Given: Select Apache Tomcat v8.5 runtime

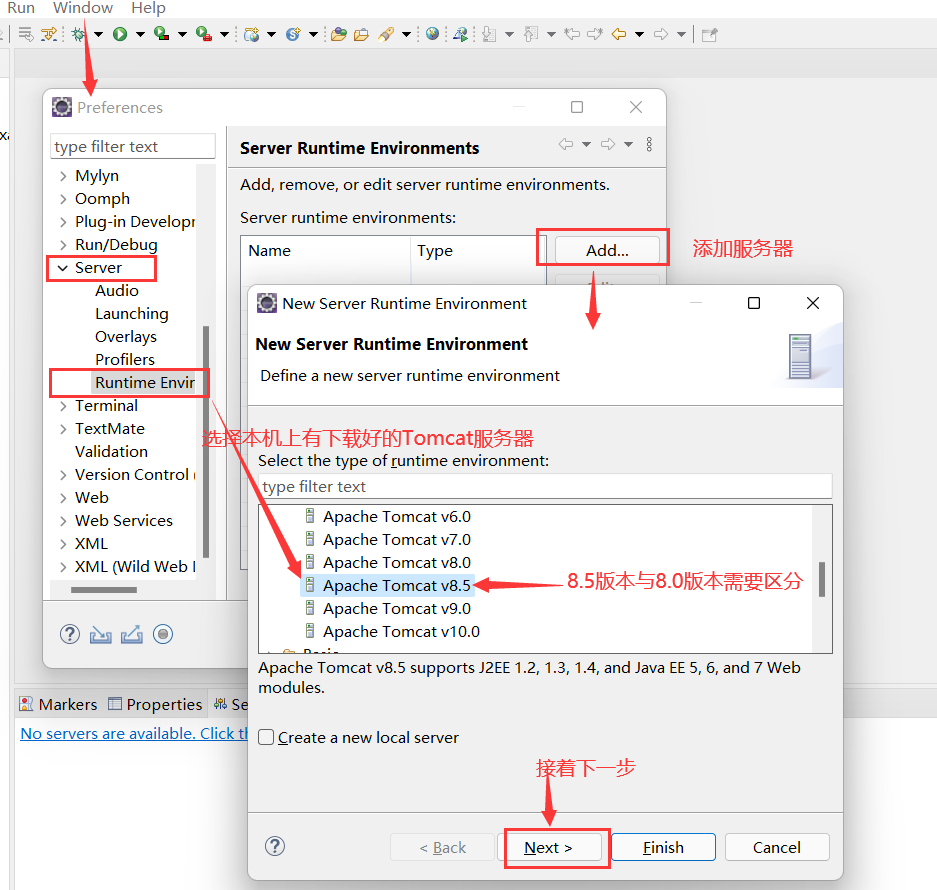Looking at the screenshot, I should [387, 586].
